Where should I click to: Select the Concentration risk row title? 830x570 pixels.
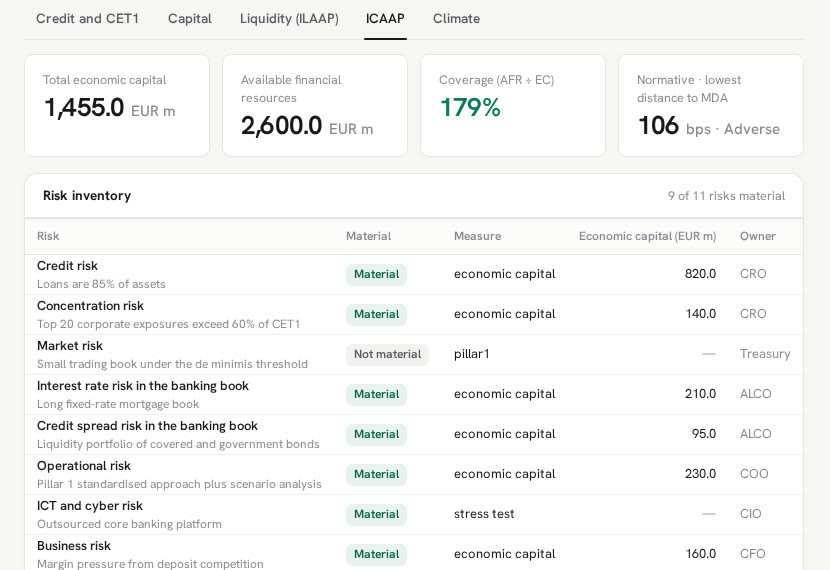click(x=91, y=306)
